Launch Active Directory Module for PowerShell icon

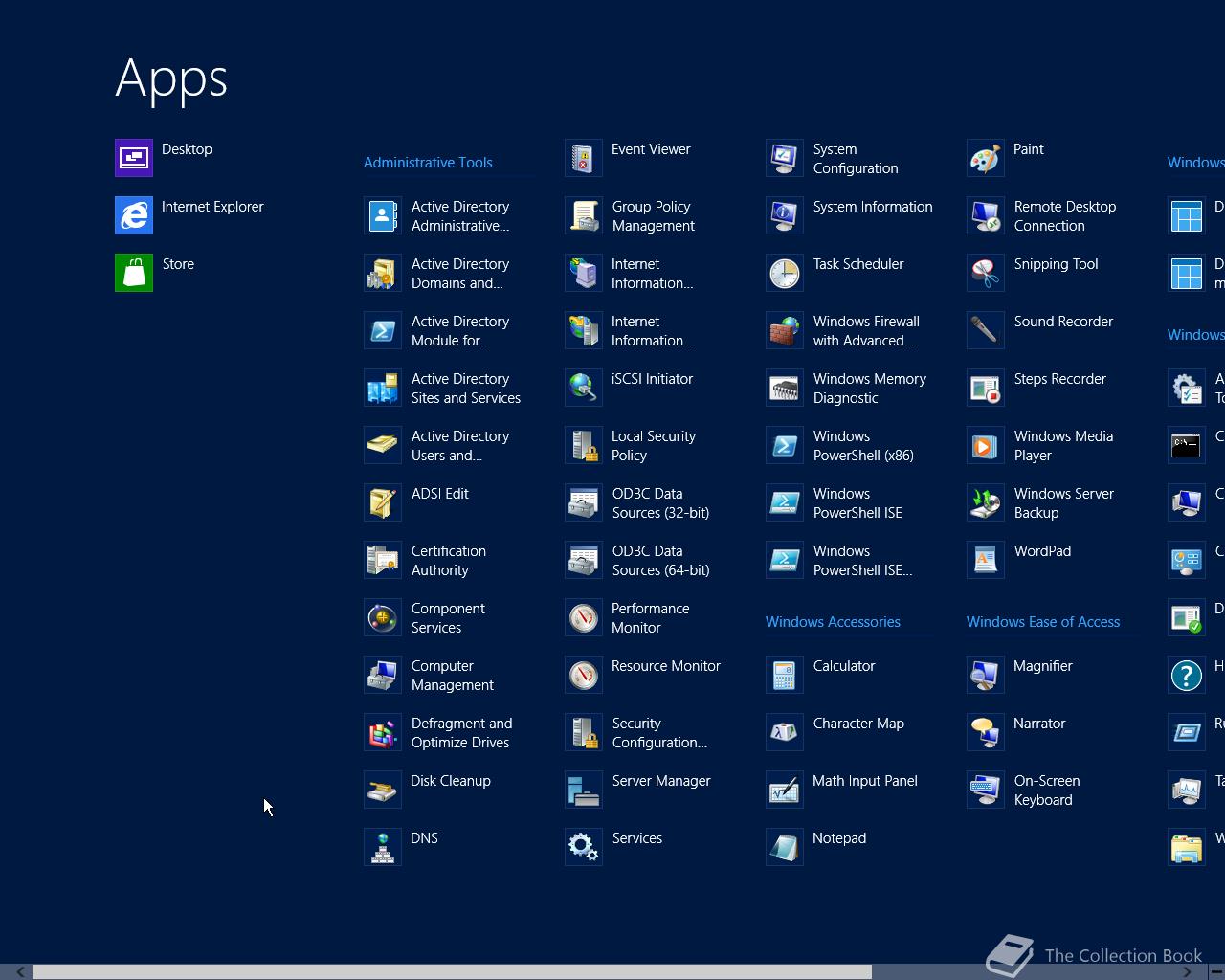pyautogui.click(x=383, y=330)
